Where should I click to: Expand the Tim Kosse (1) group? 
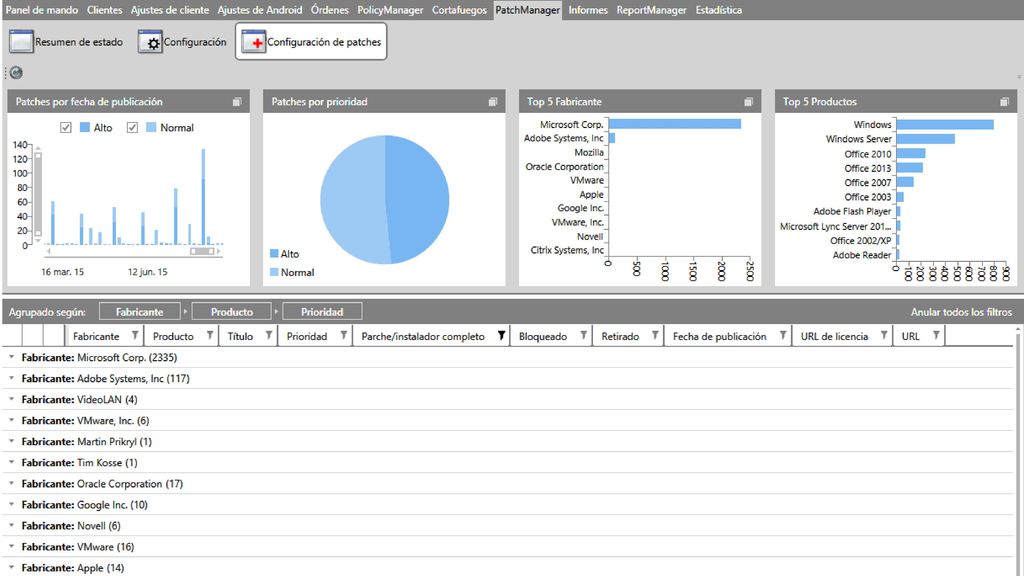click(x=11, y=462)
